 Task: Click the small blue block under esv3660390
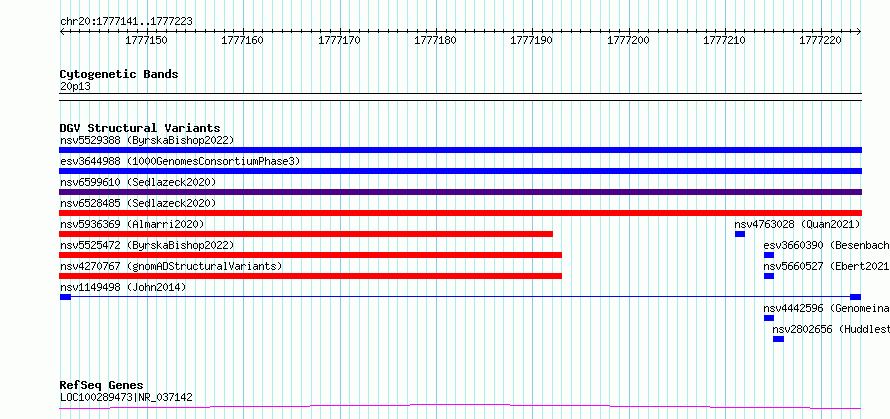coord(769,255)
